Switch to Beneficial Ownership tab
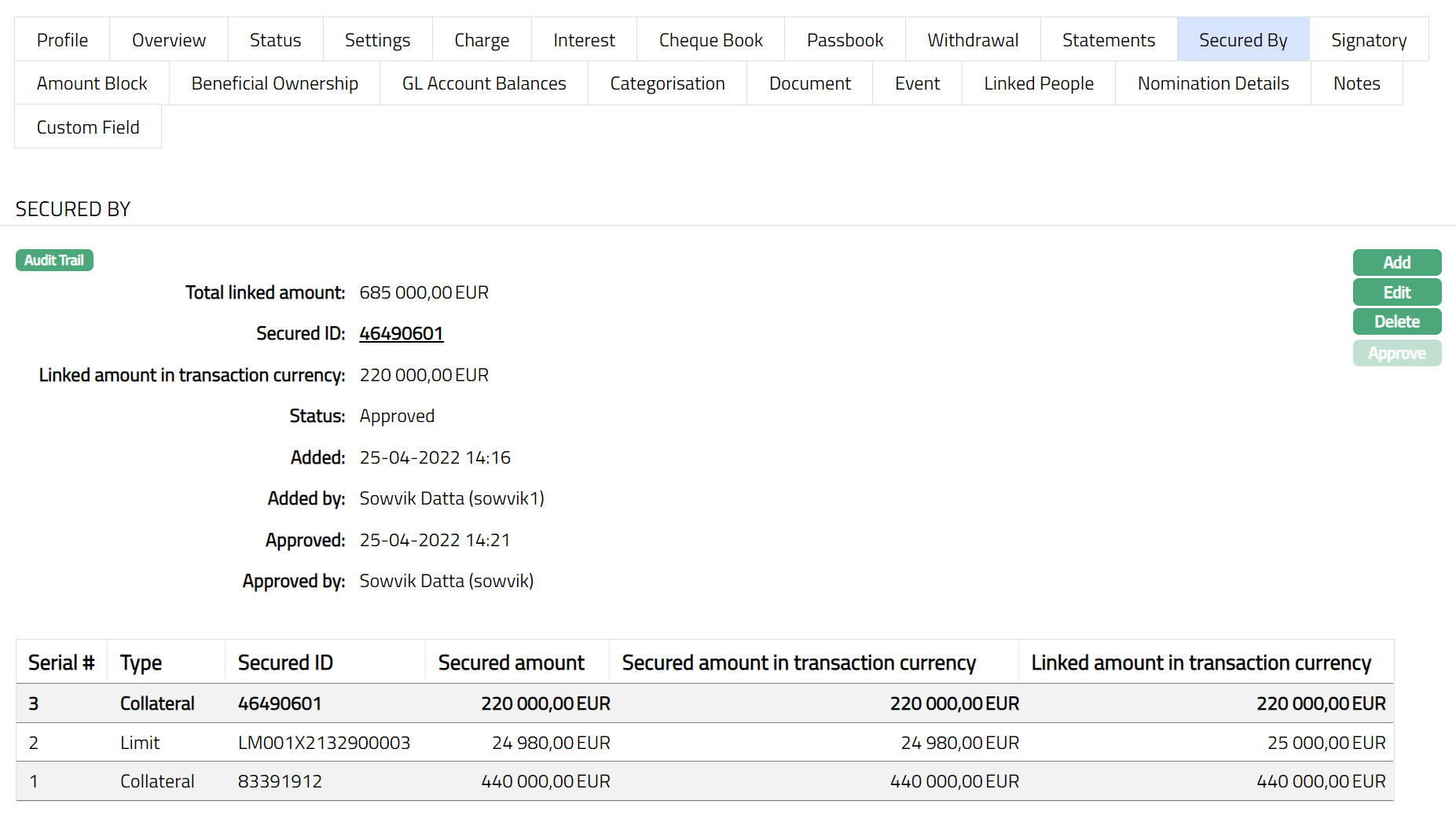This screenshot has width=1456, height=815. pos(274,83)
